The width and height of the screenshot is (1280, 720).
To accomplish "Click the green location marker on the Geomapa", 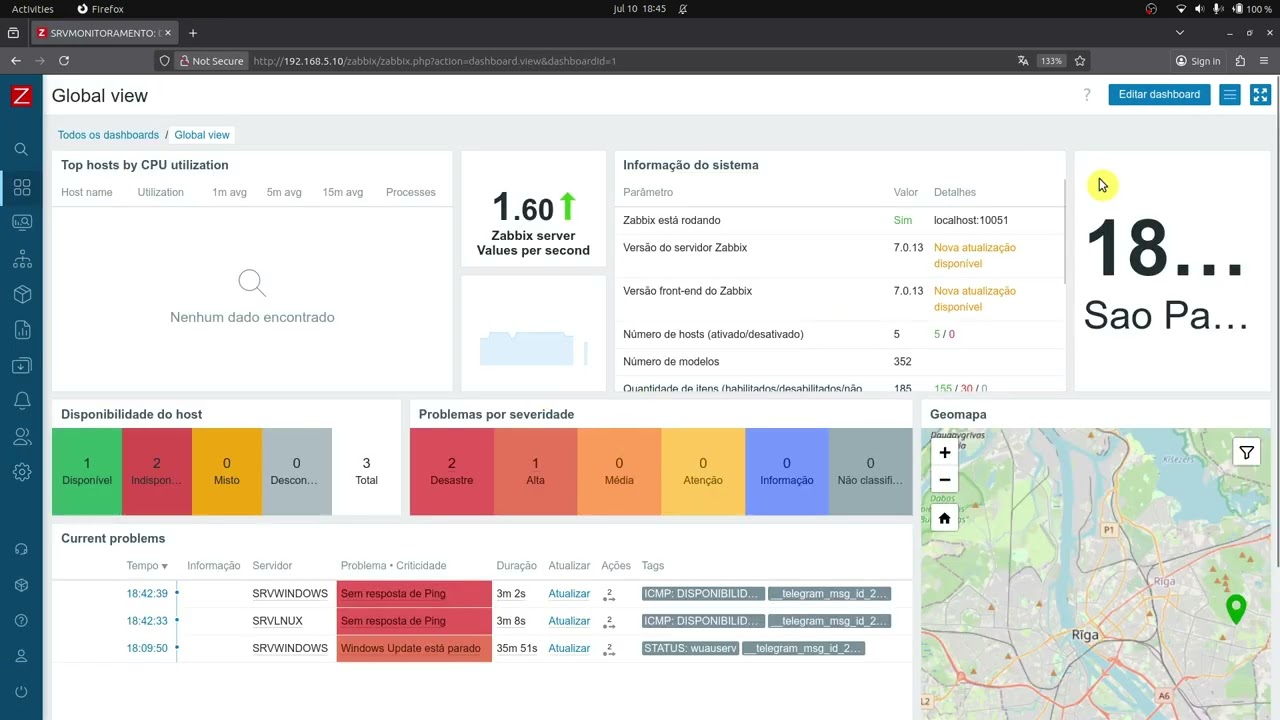I will click(1236, 609).
